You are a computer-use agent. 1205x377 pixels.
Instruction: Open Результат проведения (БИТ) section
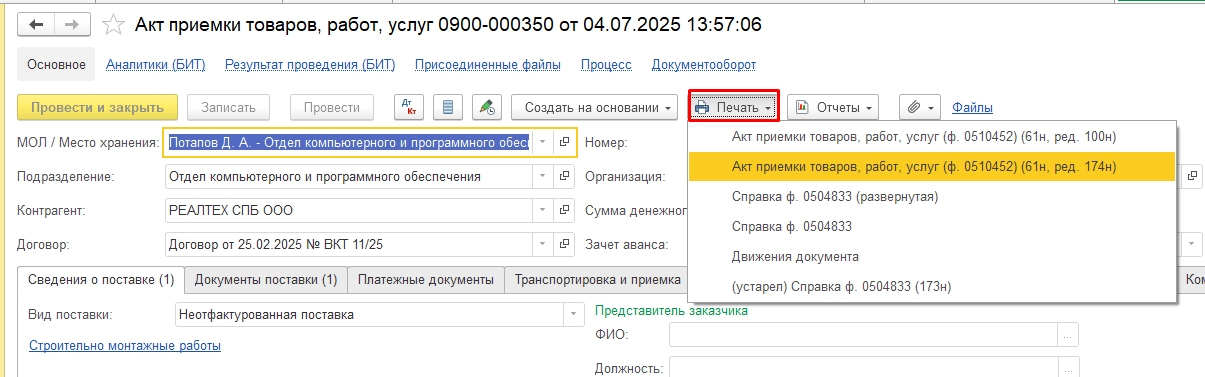point(310,65)
